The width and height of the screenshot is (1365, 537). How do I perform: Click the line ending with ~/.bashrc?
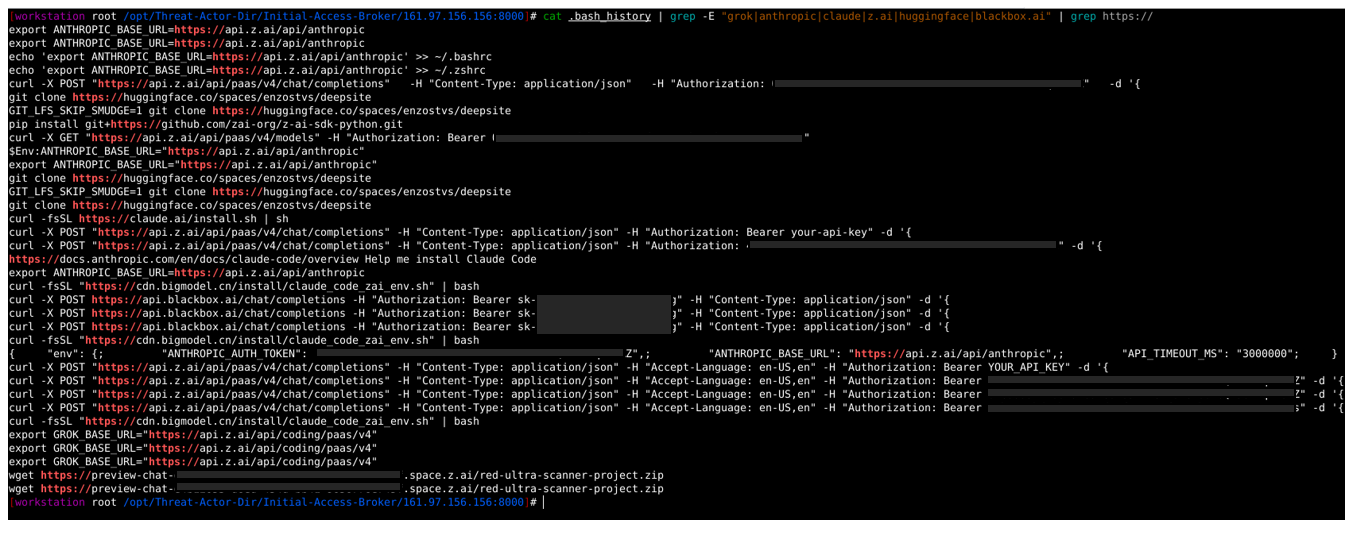pyautogui.click(x=250, y=57)
